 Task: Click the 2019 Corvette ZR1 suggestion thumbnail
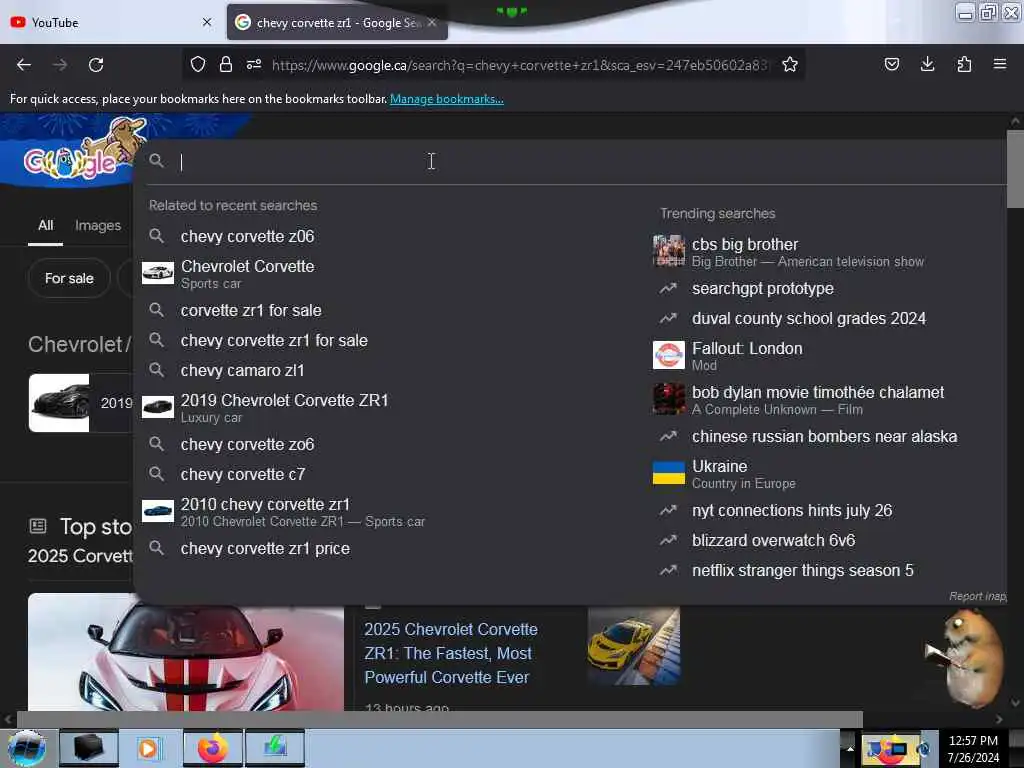[x=158, y=407]
